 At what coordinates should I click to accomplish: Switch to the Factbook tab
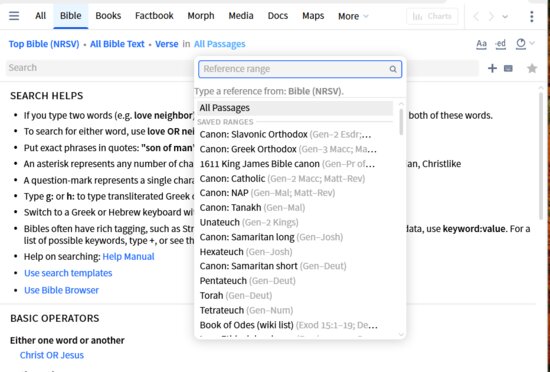(x=154, y=16)
